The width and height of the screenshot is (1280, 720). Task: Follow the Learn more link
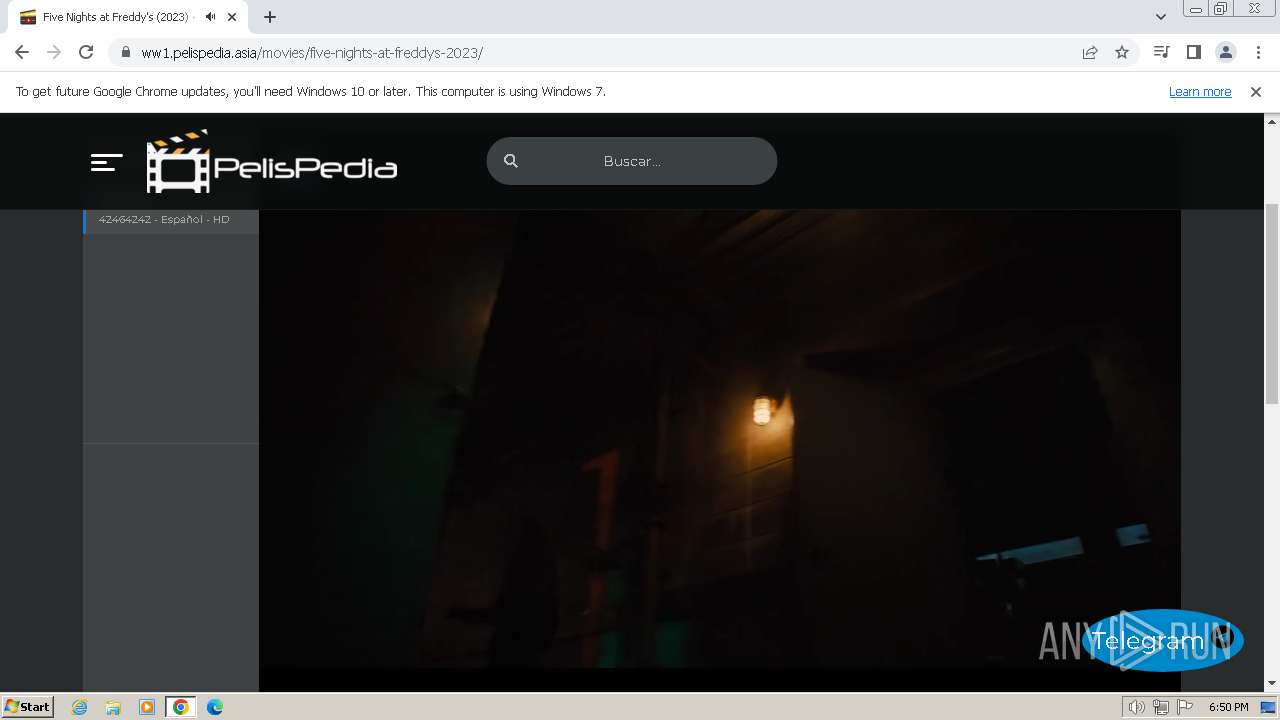(x=1200, y=92)
